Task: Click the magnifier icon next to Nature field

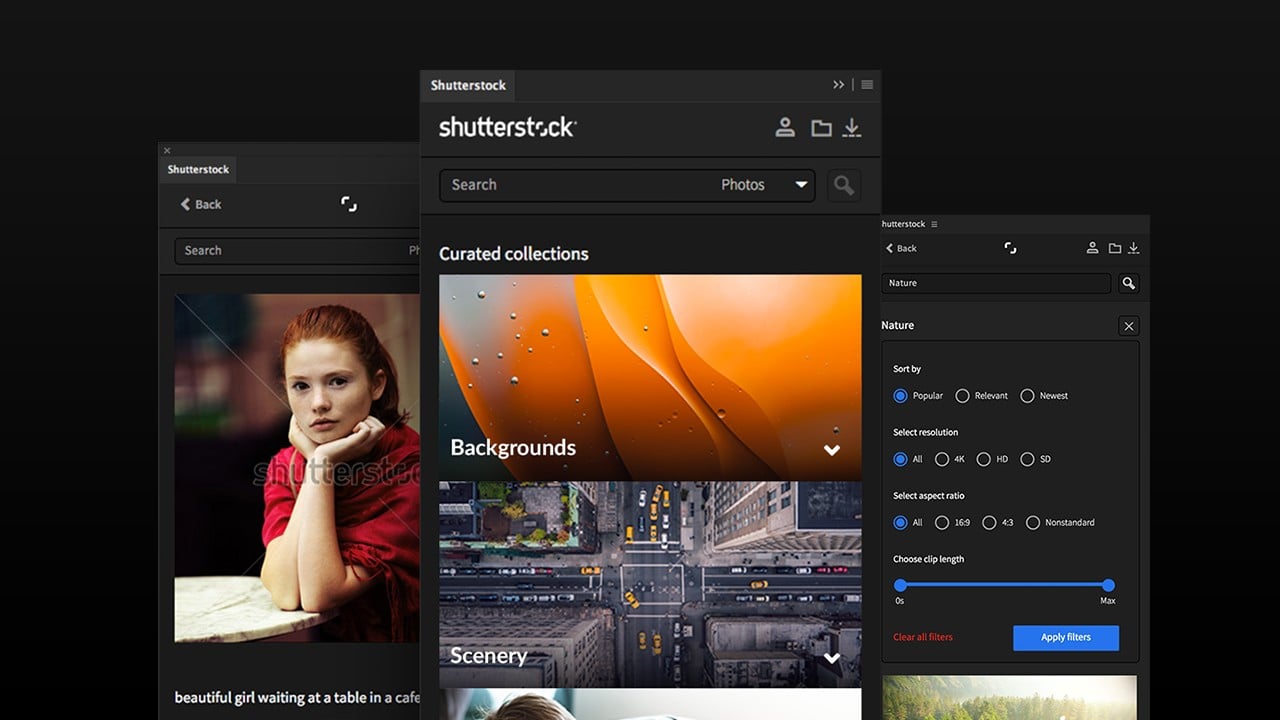Action: point(1129,283)
